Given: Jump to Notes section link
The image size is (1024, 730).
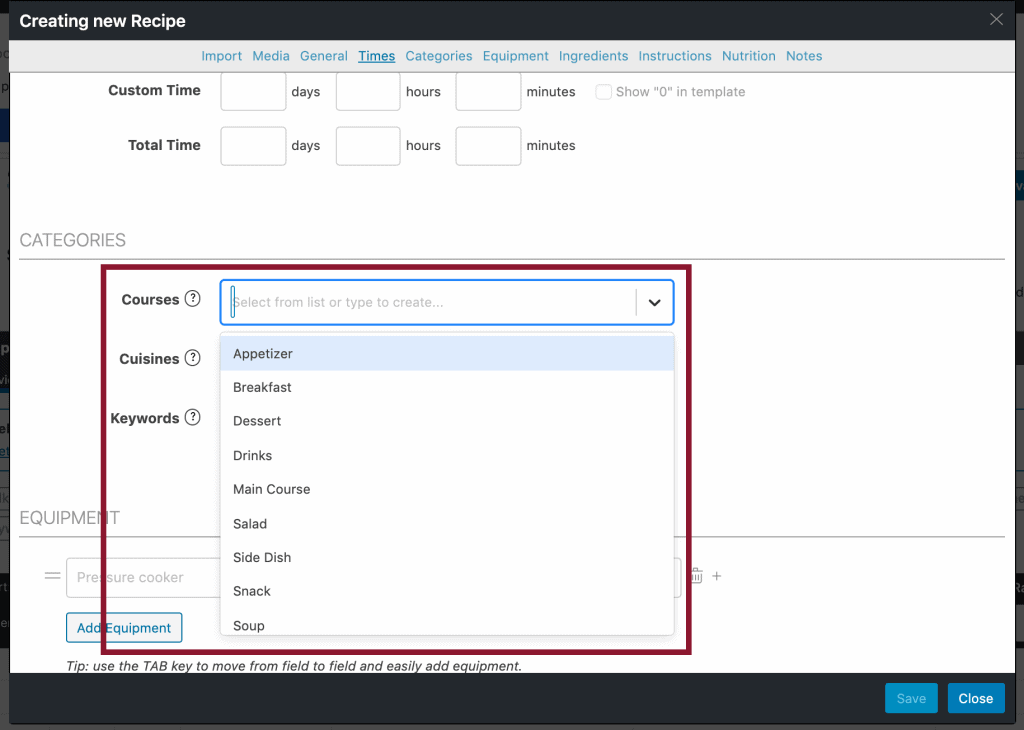Looking at the screenshot, I should (x=804, y=56).
